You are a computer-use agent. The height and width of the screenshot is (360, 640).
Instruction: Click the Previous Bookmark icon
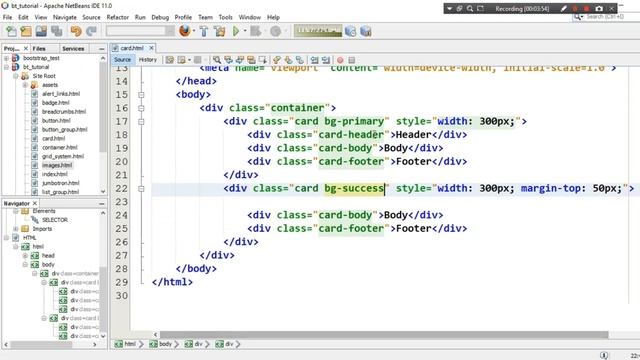[277, 60]
